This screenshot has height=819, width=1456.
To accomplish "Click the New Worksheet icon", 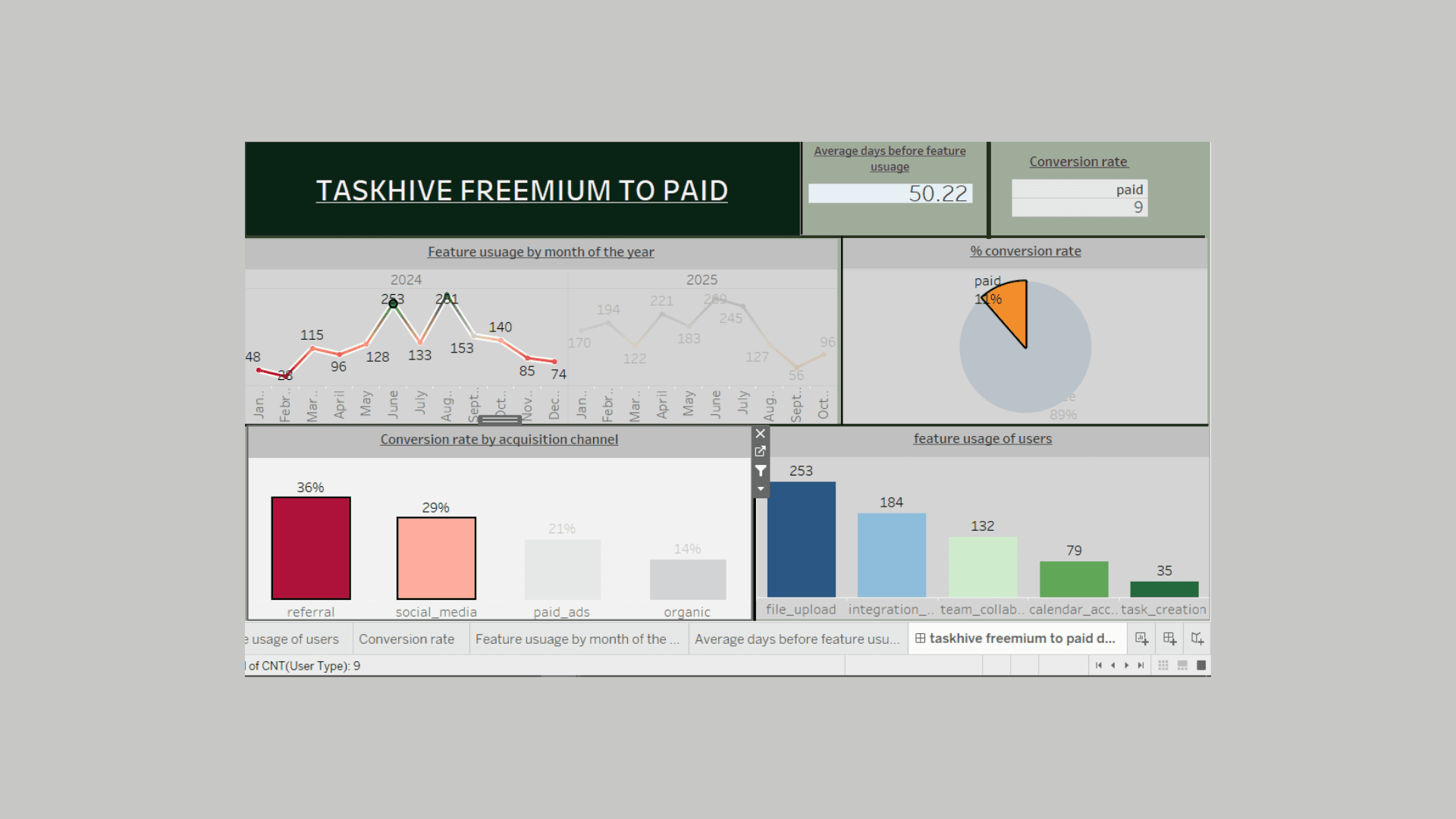I will pyautogui.click(x=1141, y=639).
